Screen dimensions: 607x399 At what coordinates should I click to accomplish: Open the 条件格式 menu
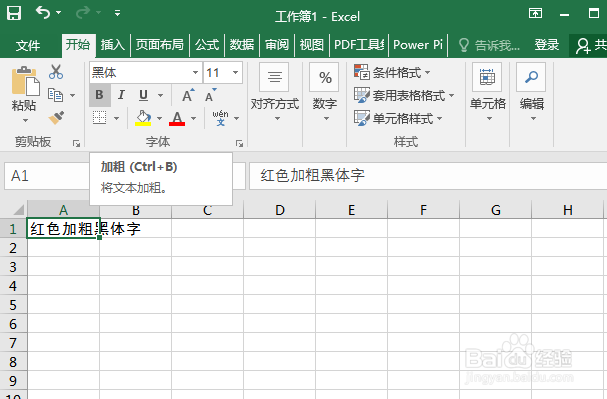[392, 72]
